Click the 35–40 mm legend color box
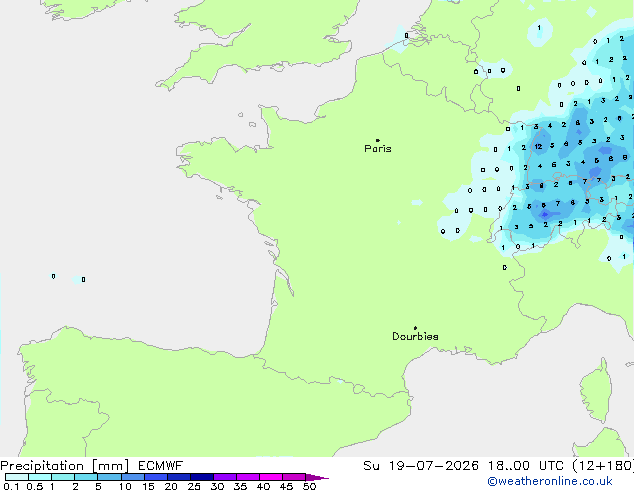The image size is (634, 490). (248, 477)
